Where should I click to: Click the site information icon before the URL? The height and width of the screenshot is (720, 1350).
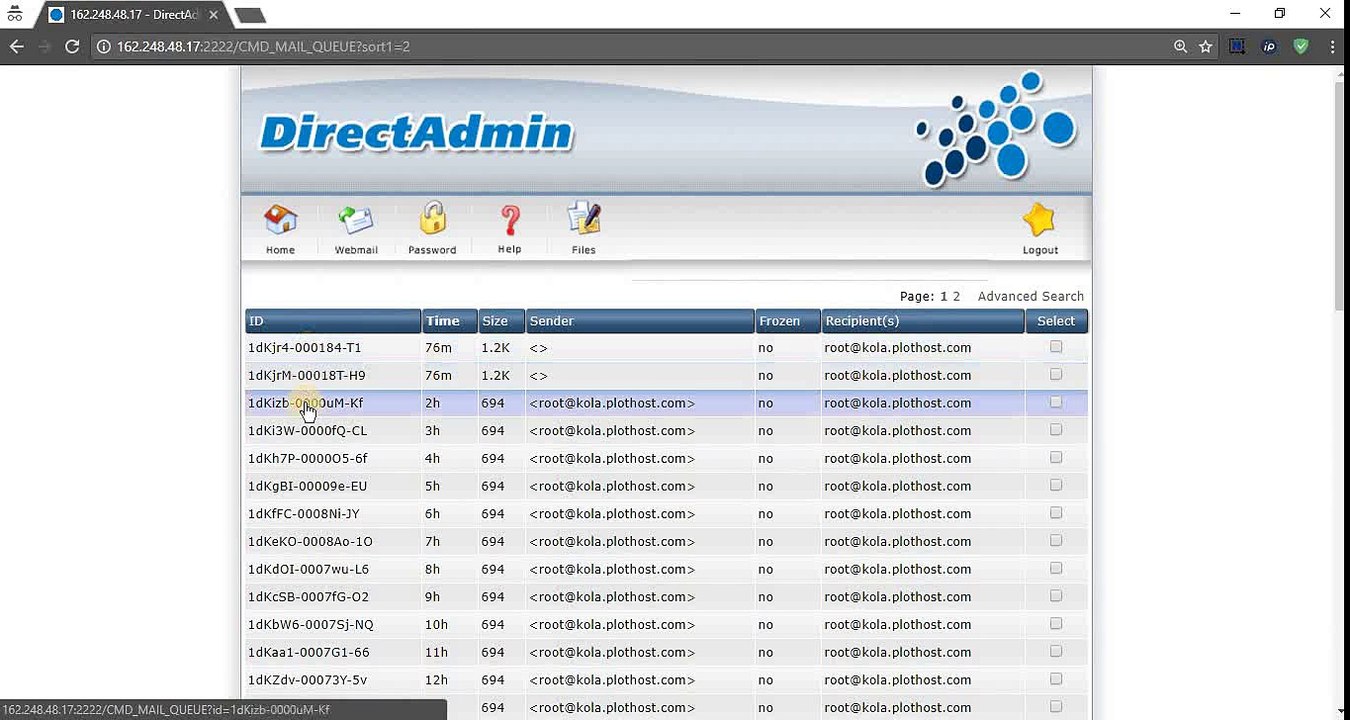pos(103,46)
